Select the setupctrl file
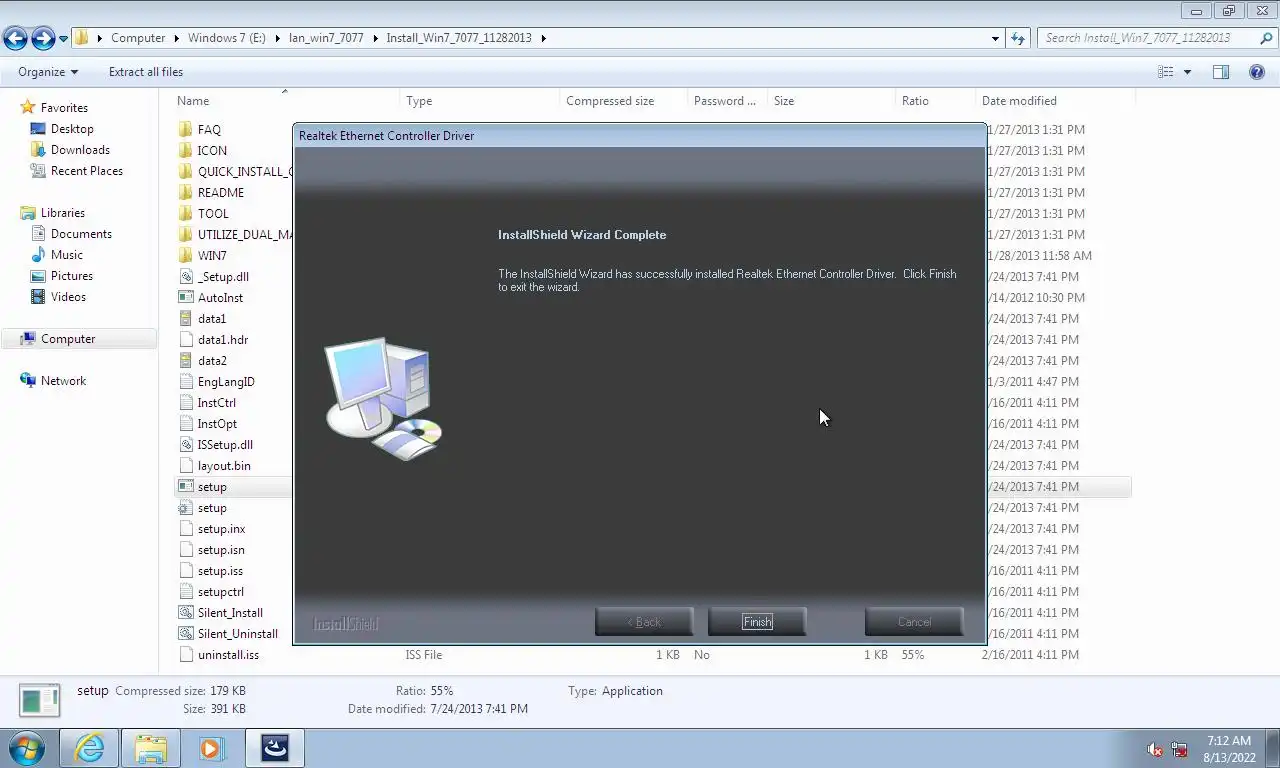Screen dimensions: 1280x768 (221, 592)
